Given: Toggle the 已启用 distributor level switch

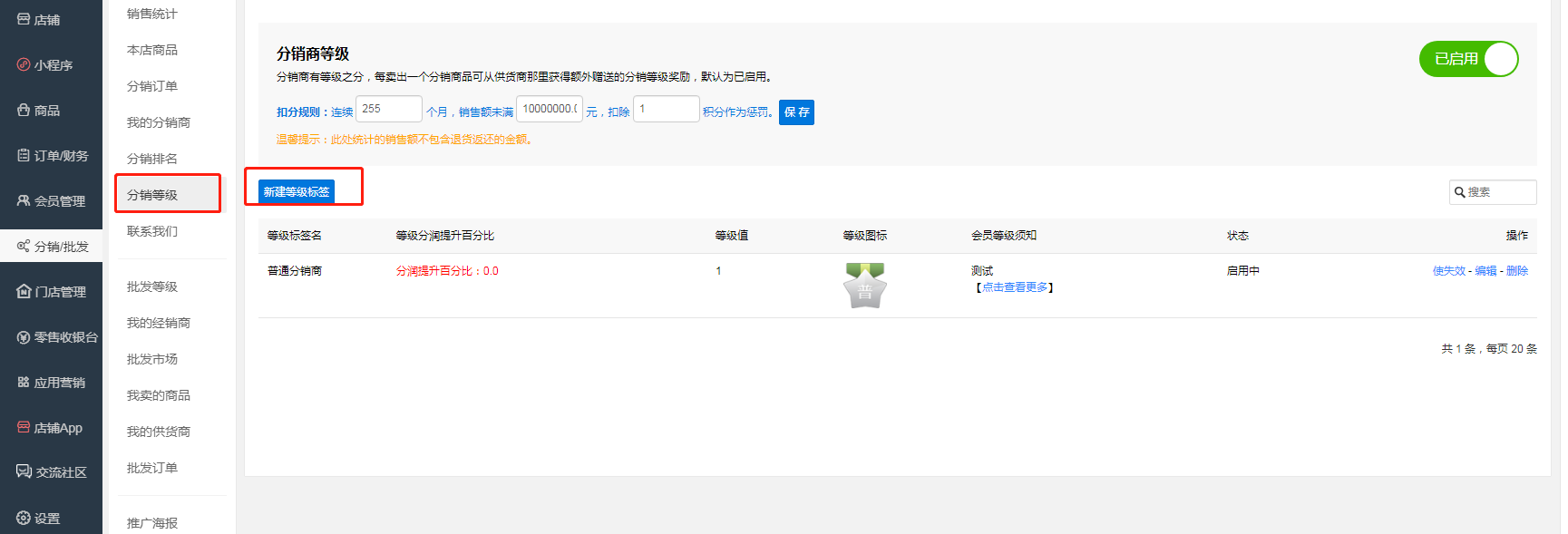Looking at the screenshot, I should point(1468,59).
